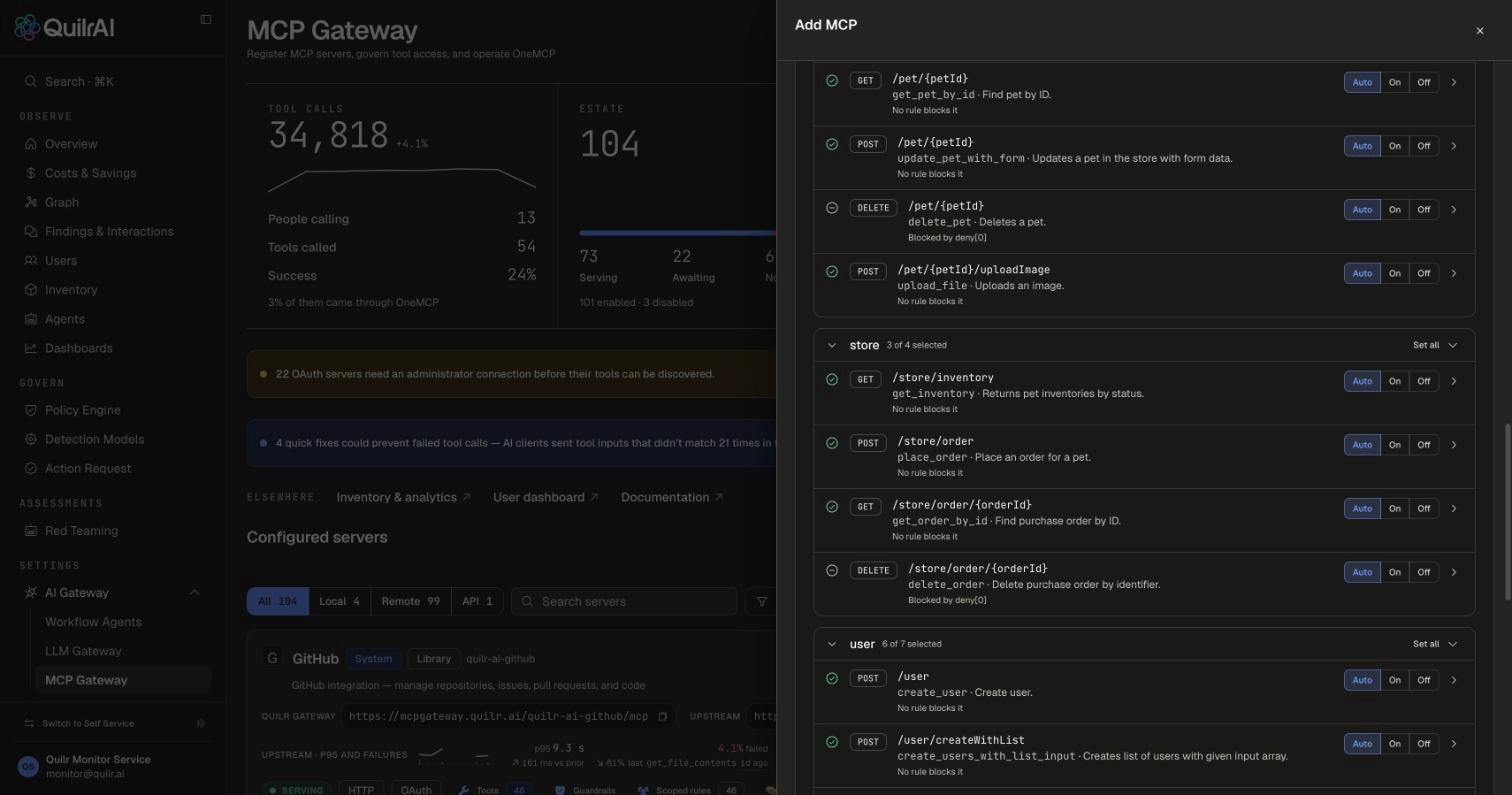
Task: Click the Detection Models icon
Action: 31,439
